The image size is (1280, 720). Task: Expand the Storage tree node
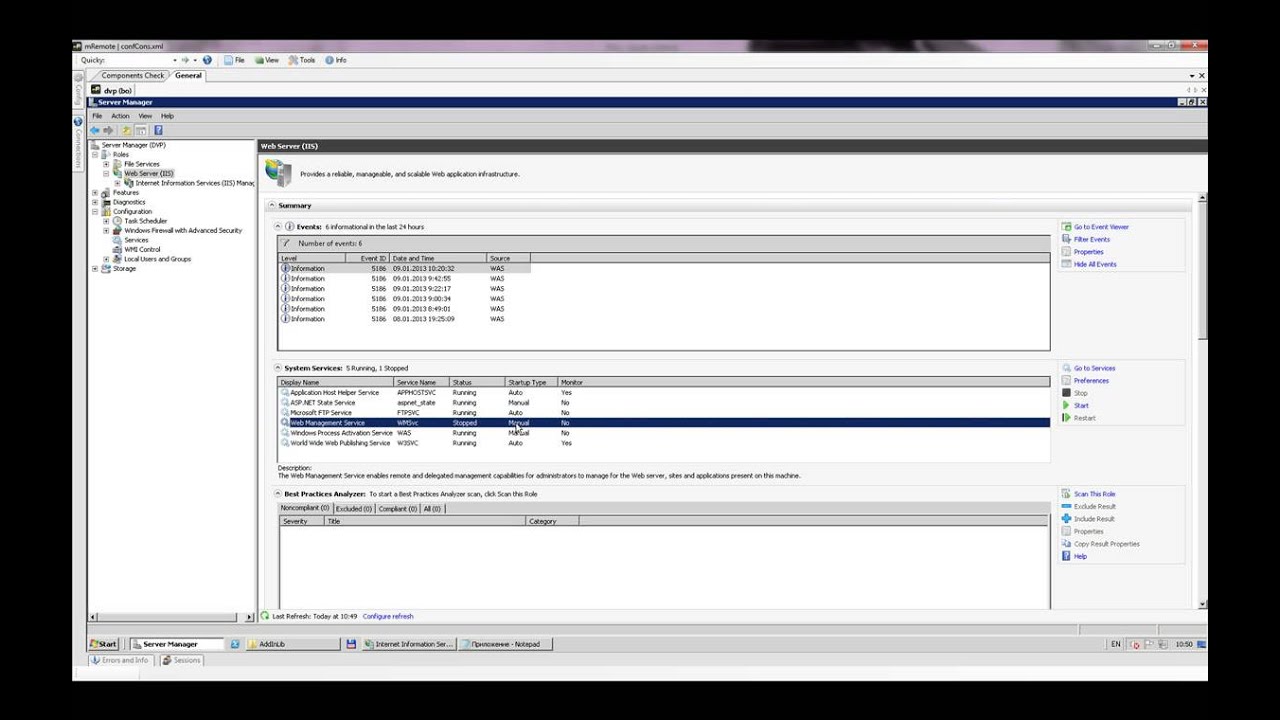[96, 269]
